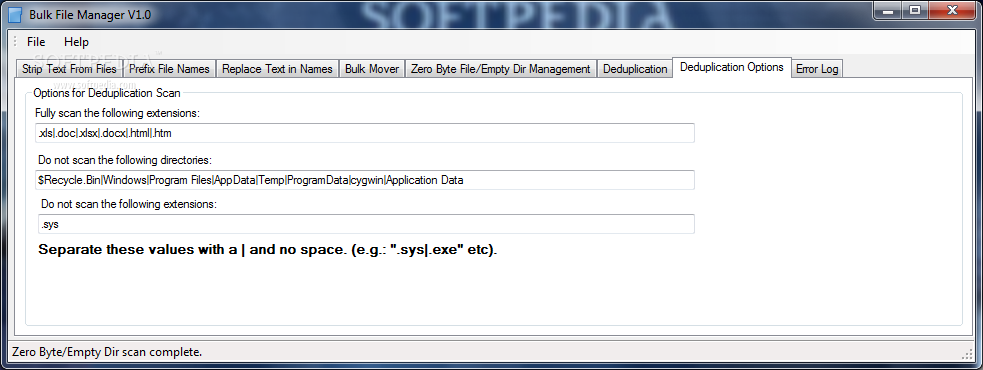The width and height of the screenshot is (983, 370).
Task: Open Zero Byte File/Empty Dir Management tab
Action: (501, 69)
